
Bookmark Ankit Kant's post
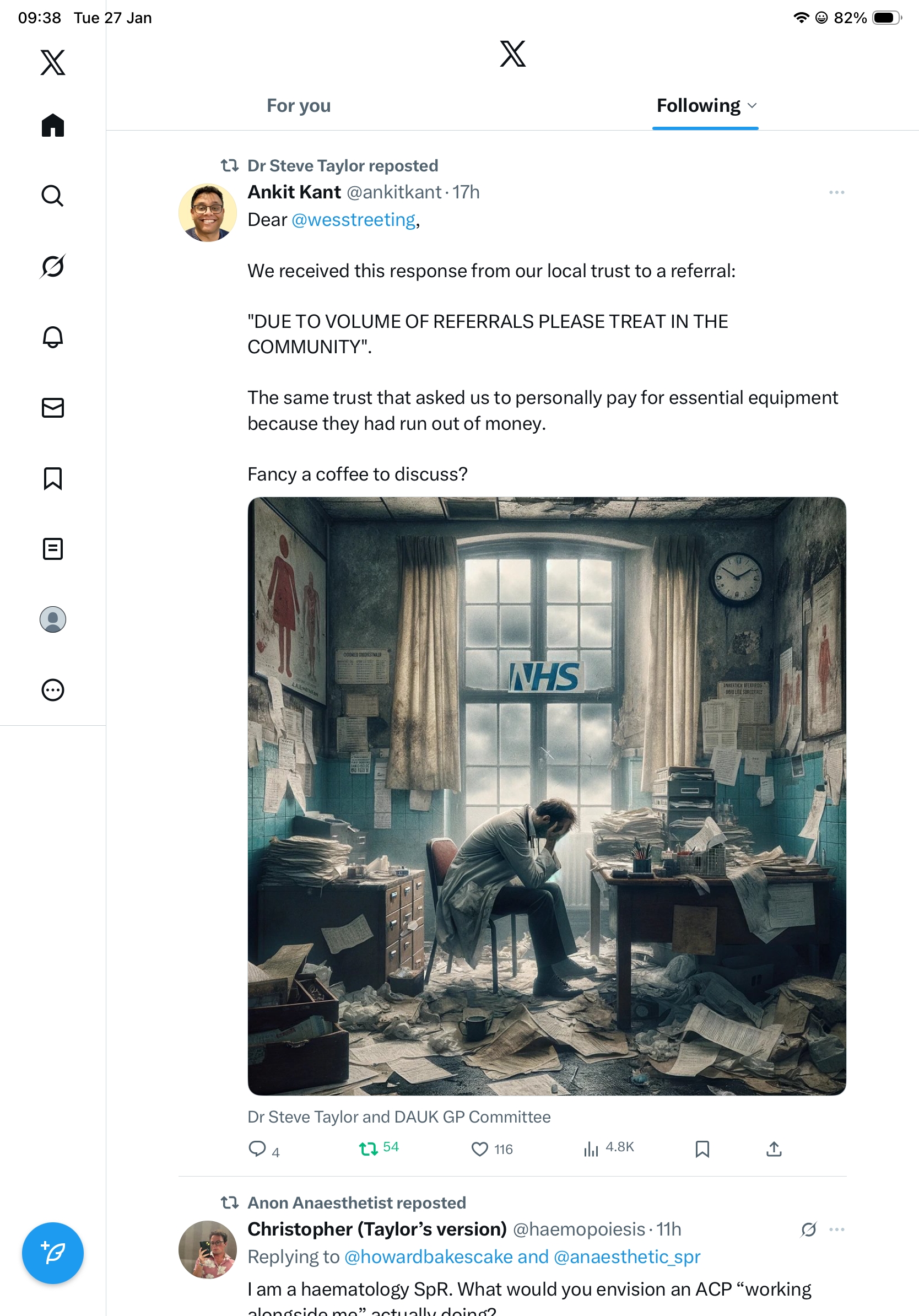[x=702, y=1148]
